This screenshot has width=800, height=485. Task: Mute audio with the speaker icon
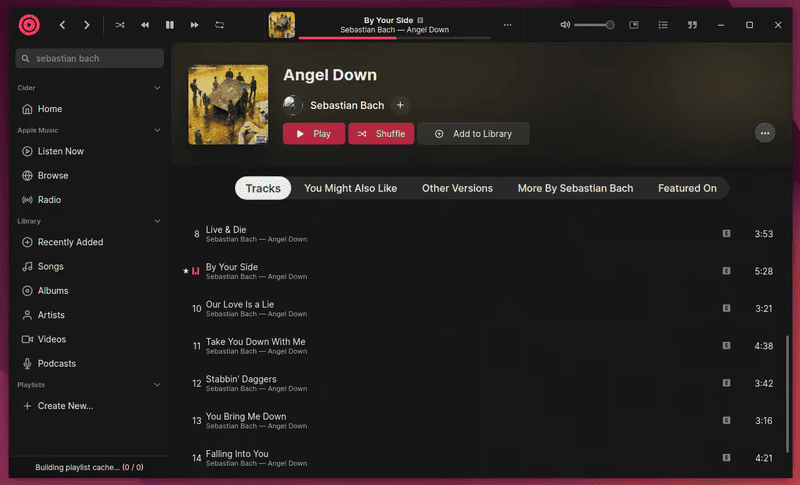tap(565, 24)
